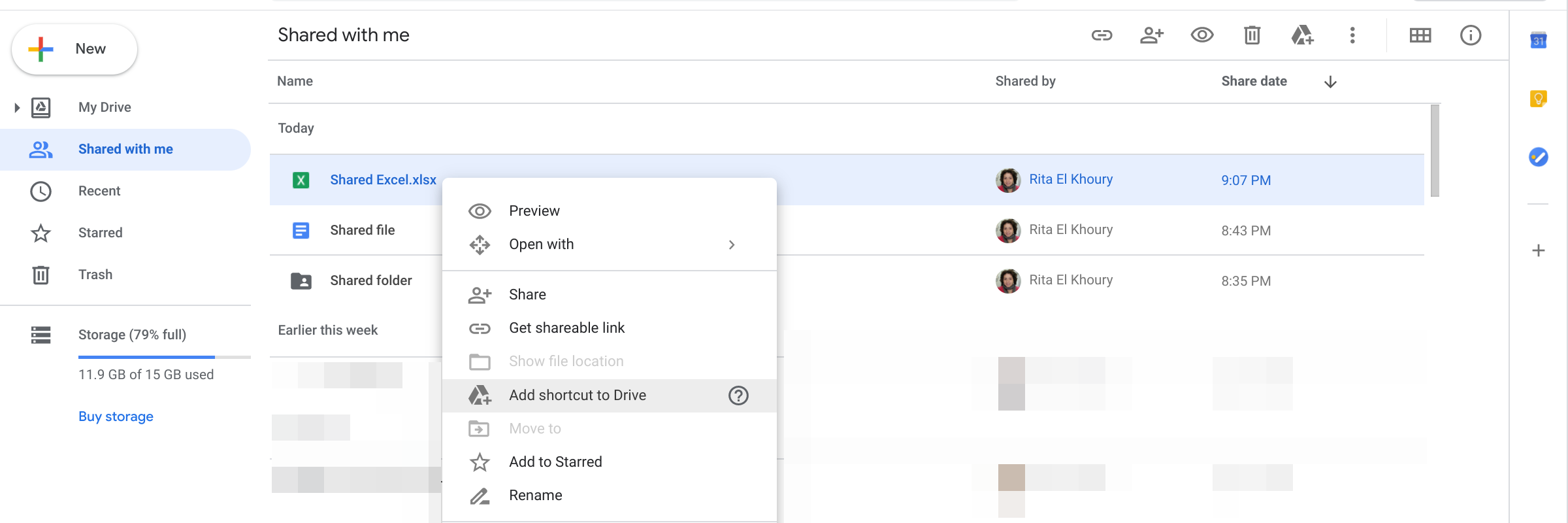Click the 8:43 PM share date
1568x523 pixels.
[x=1246, y=231]
